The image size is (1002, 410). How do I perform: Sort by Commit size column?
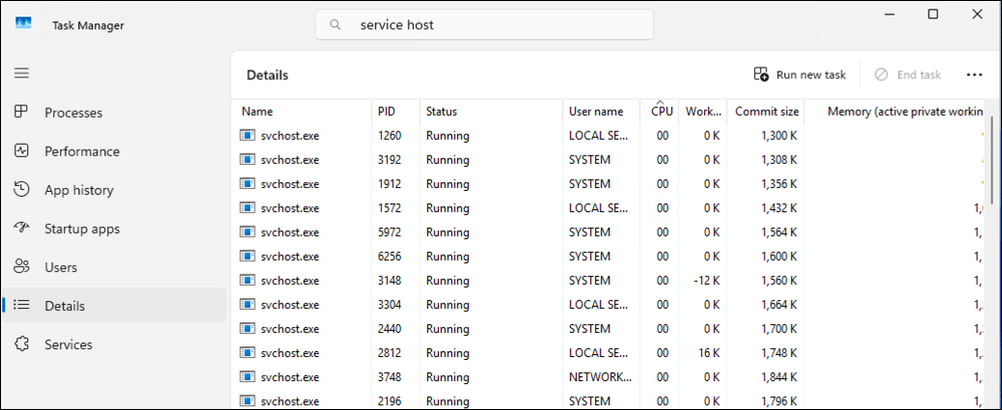pyautogui.click(x=766, y=111)
